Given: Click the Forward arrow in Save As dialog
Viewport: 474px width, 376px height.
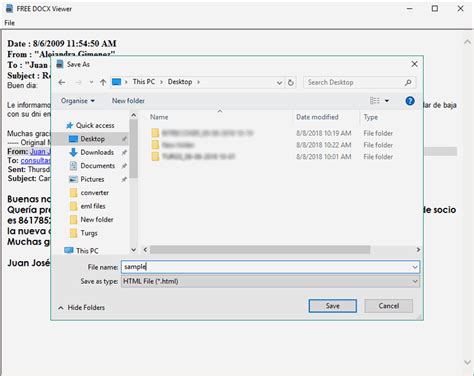Looking at the screenshot, I should (78, 82).
